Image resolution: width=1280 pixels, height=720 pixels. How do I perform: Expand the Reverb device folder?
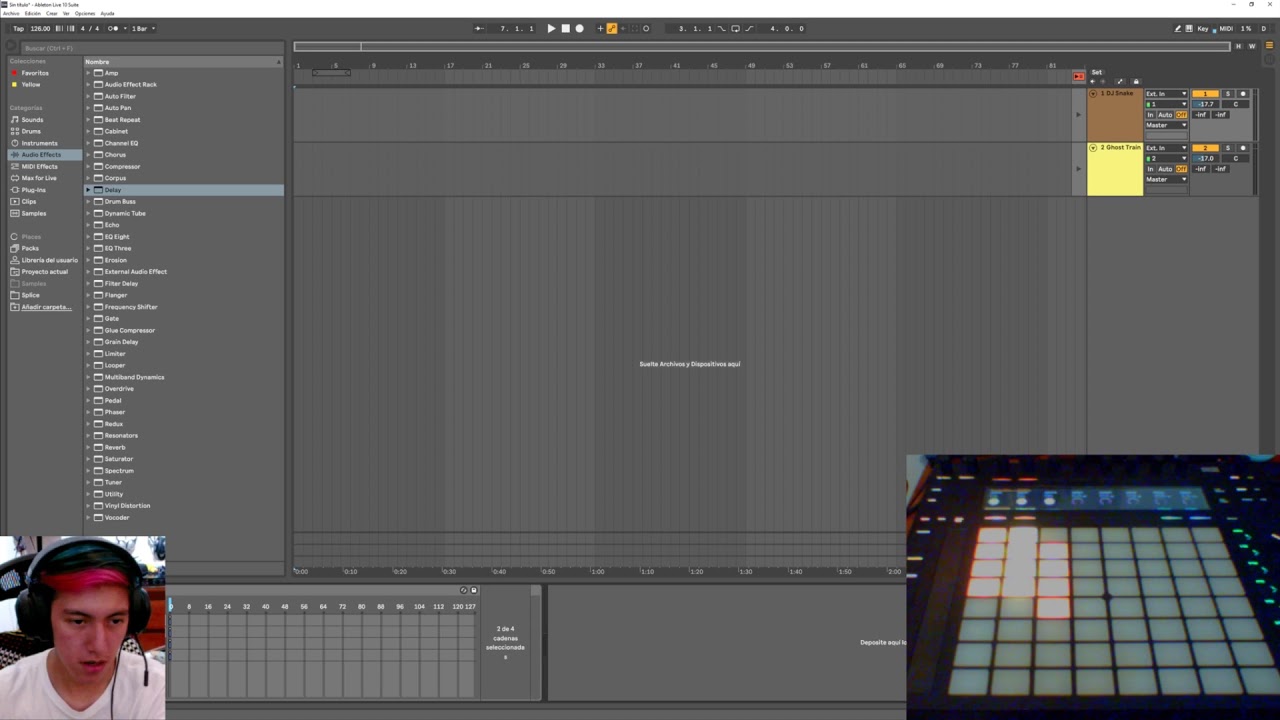point(88,447)
